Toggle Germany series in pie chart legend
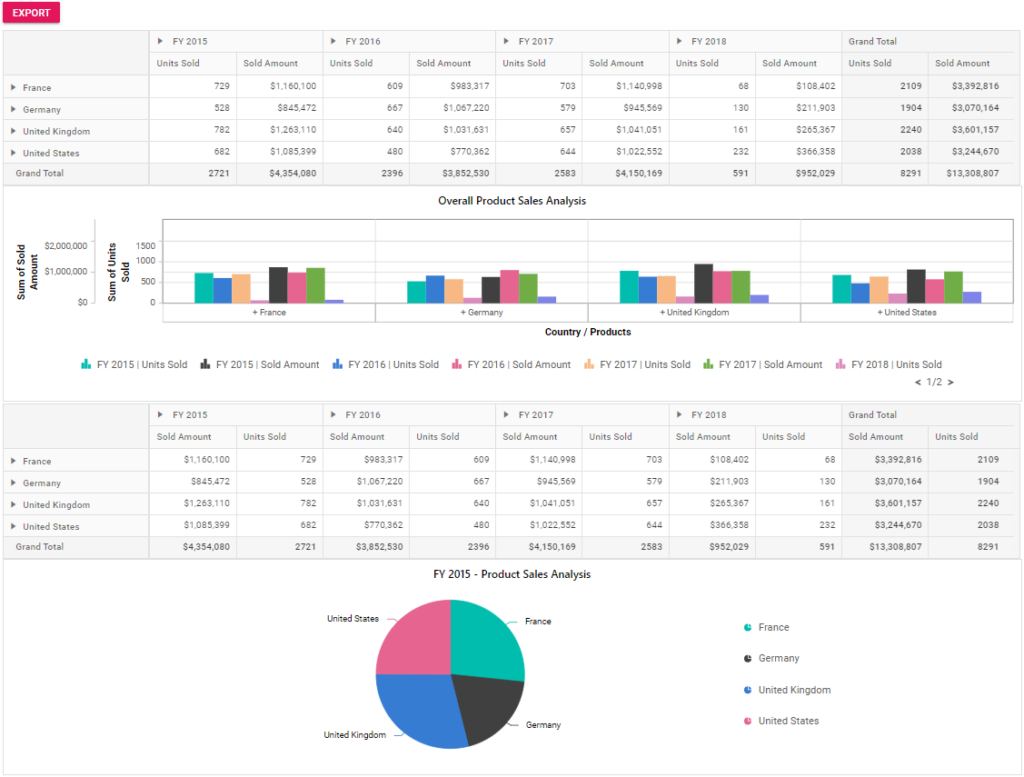The width and height of the screenshot is (1024, 777). pos(748,659)
